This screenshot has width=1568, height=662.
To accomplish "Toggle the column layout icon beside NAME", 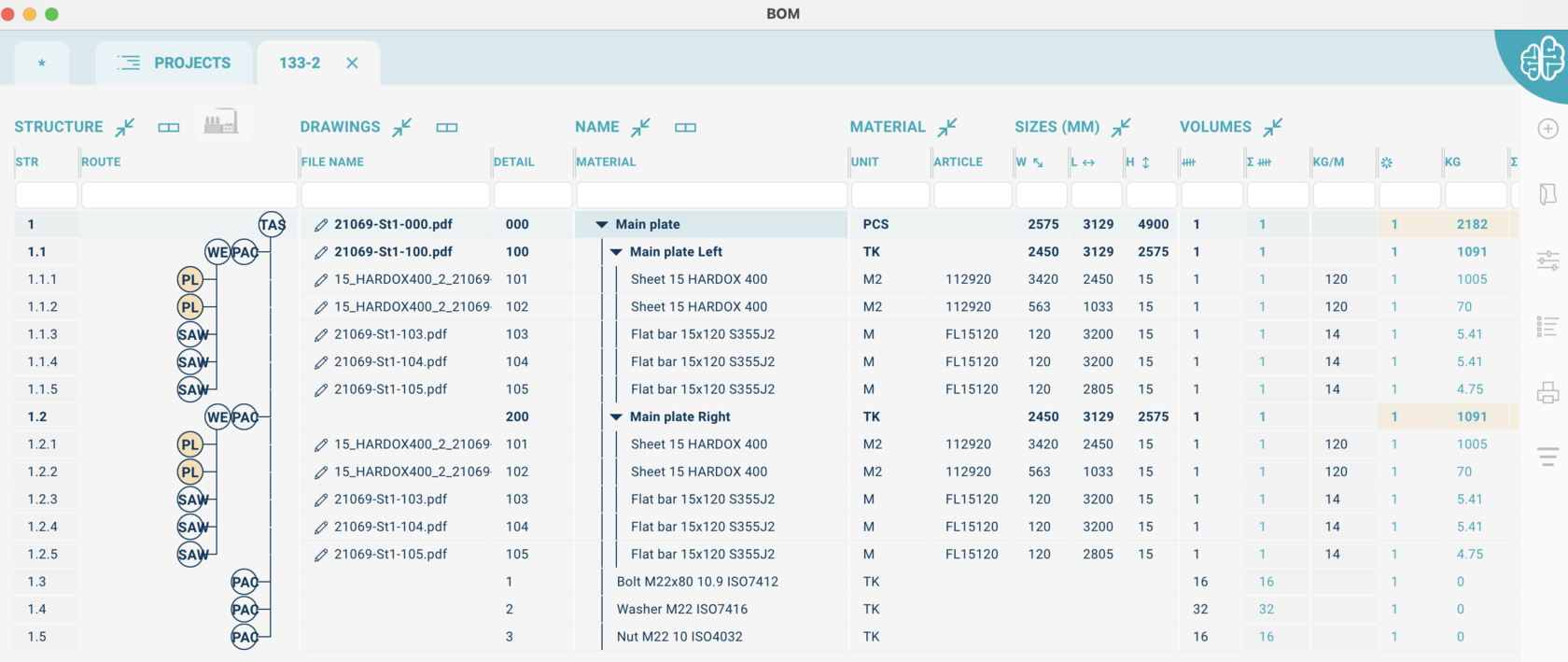I will [686, 127].
